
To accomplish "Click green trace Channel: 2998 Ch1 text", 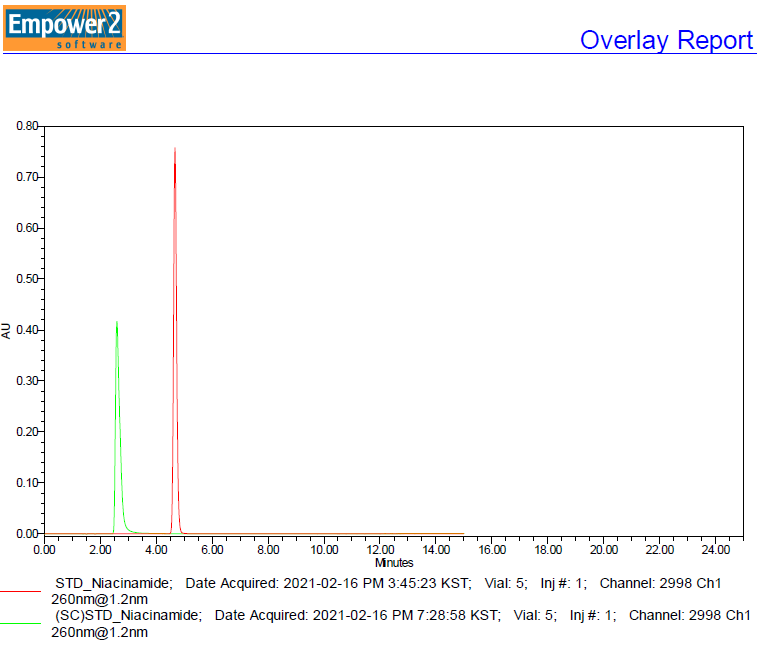I will (690, 615).
